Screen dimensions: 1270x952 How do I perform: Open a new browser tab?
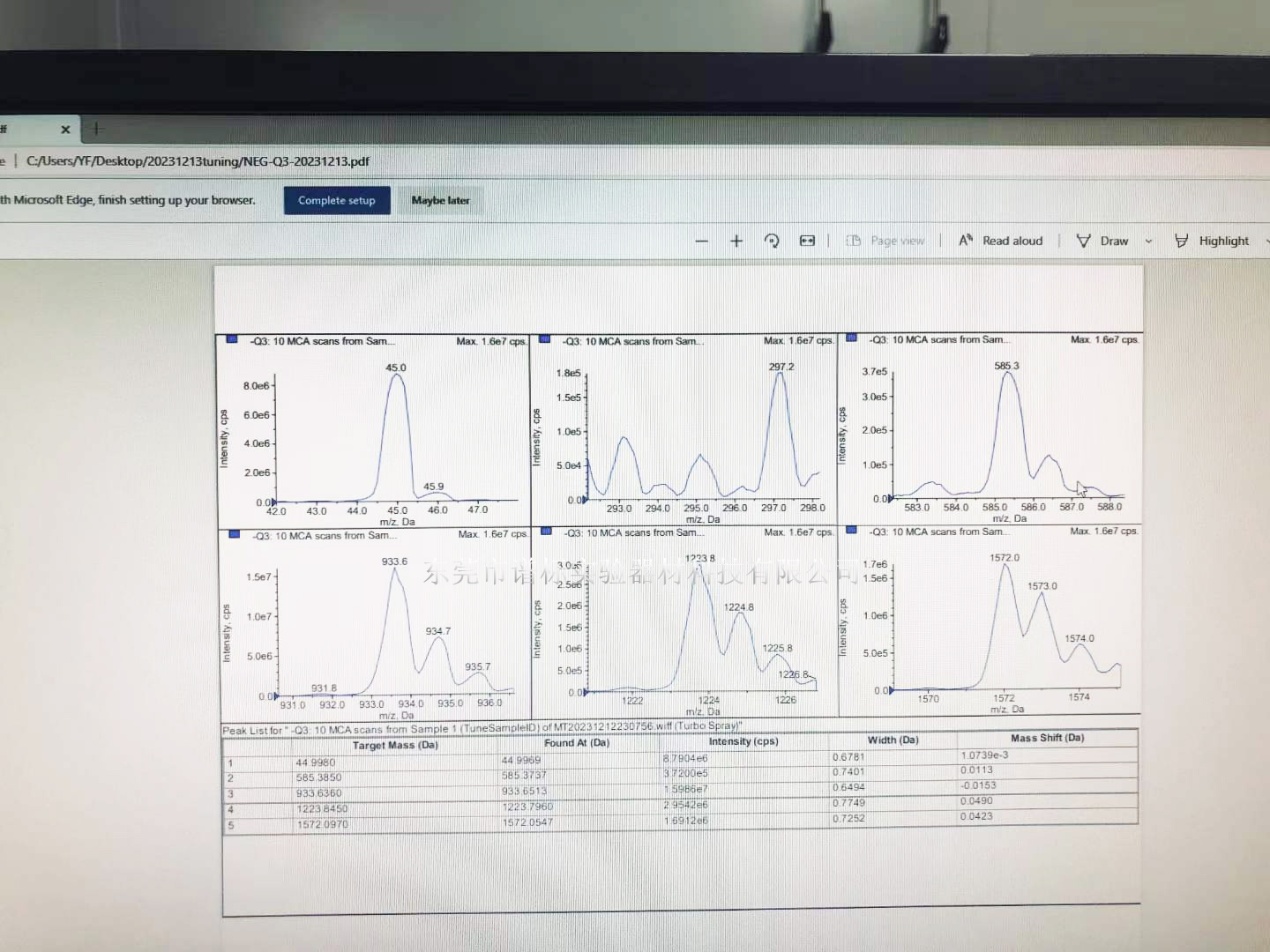97,129
